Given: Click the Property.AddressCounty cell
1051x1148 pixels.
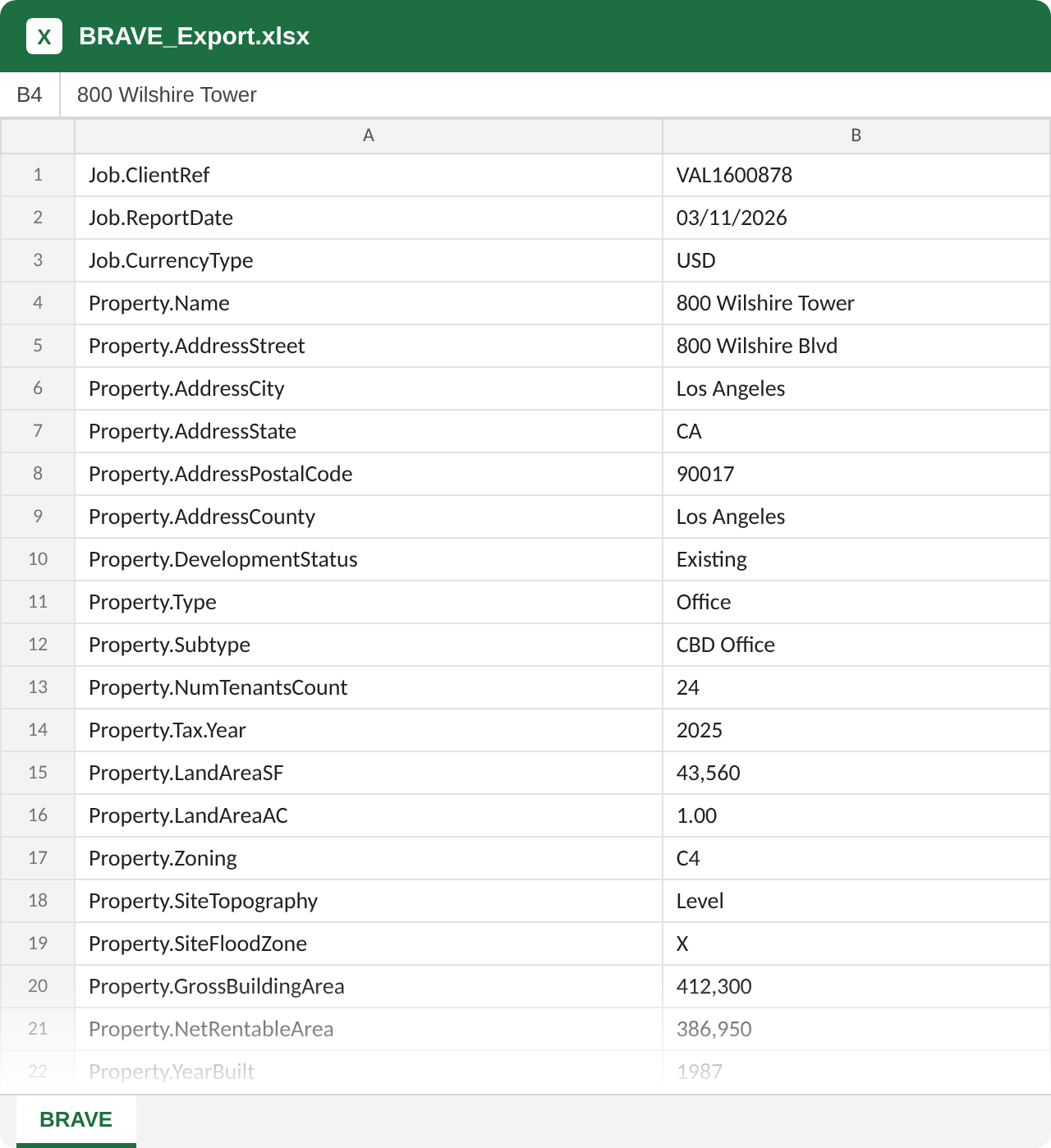Looking at the screenshot, I should (x=369, y=517).
